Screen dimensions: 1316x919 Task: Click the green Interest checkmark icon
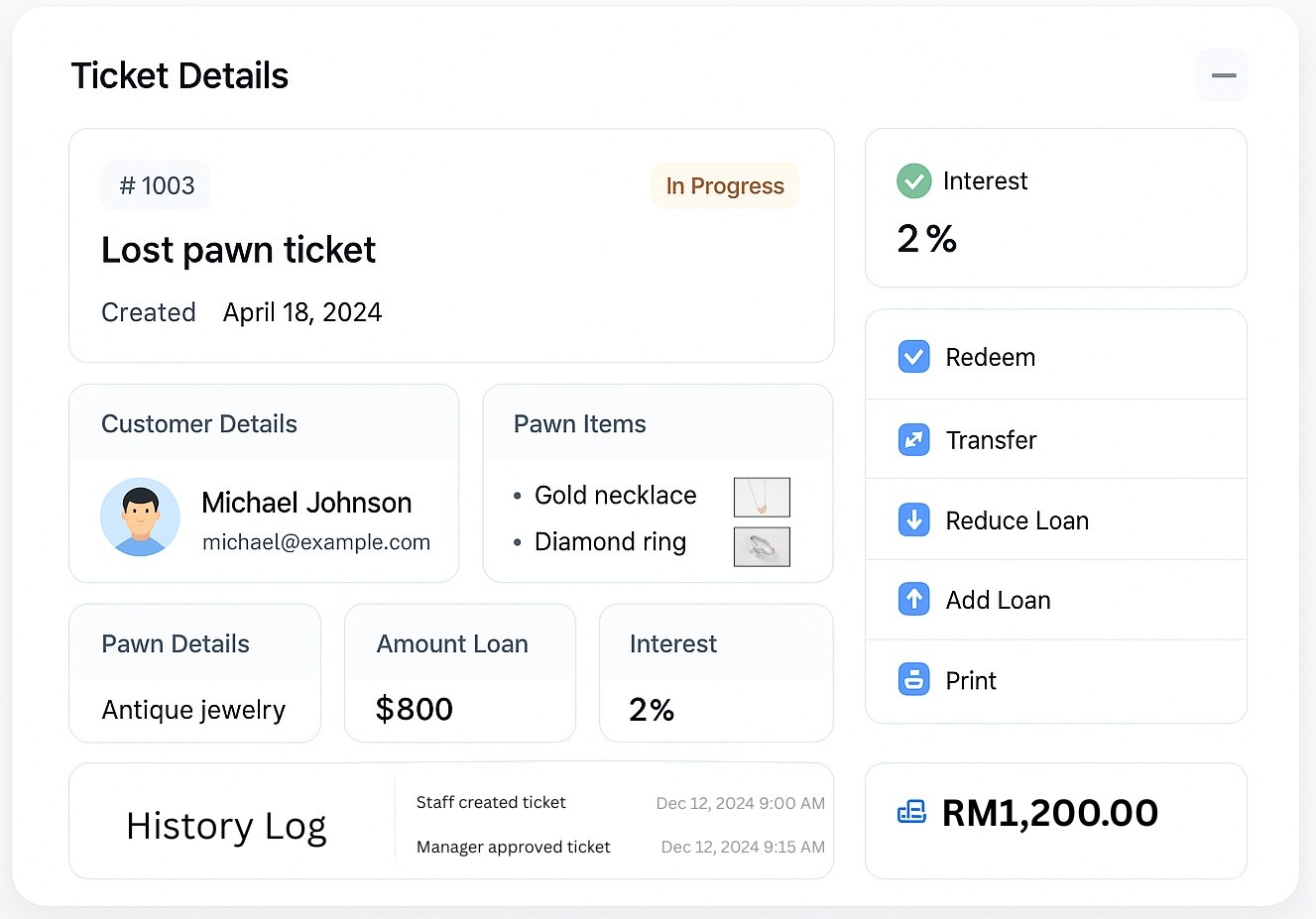coord(913,181)
